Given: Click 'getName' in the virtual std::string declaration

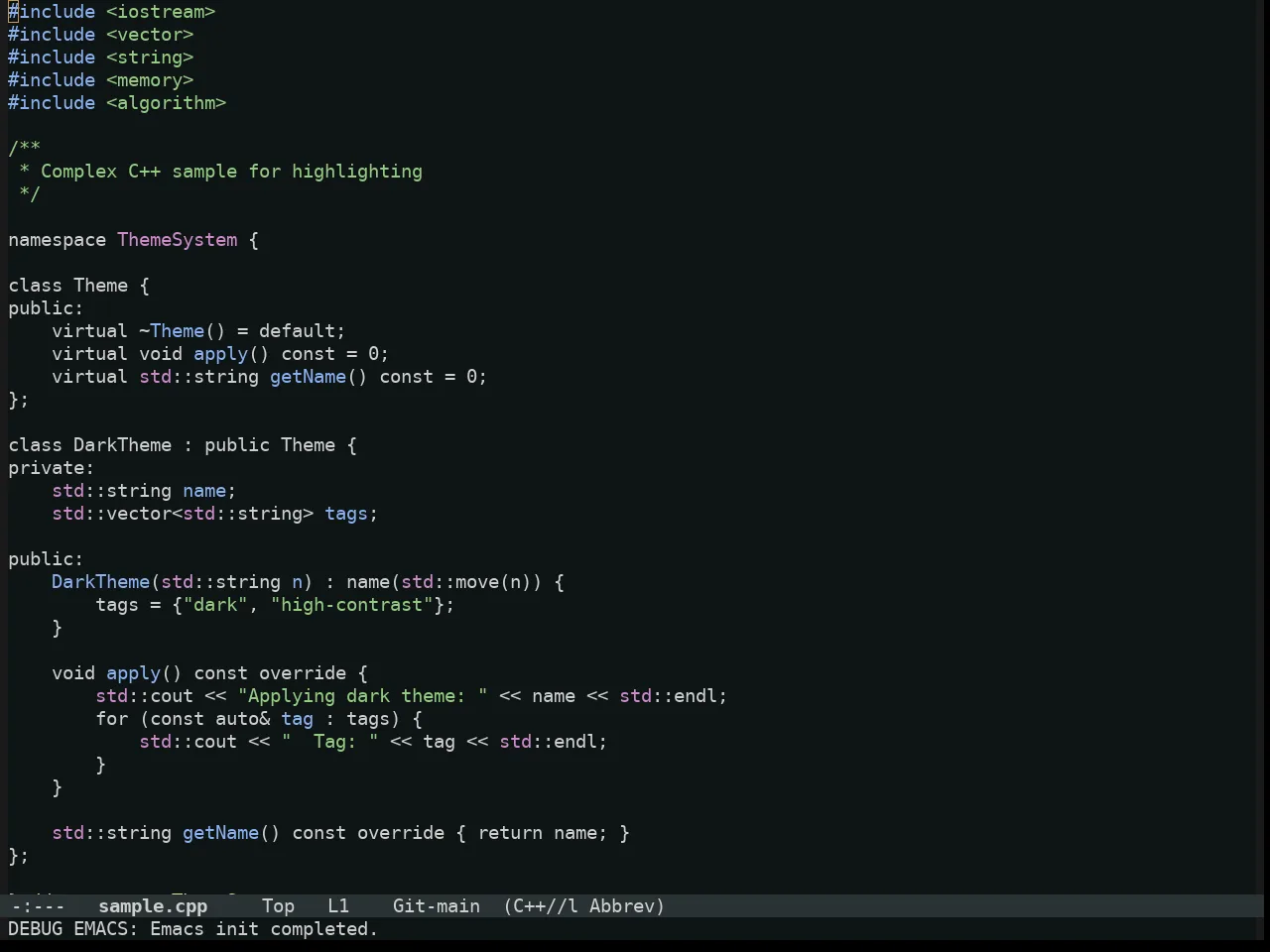Looking at the screenshot, I should [x=309, y=377].
